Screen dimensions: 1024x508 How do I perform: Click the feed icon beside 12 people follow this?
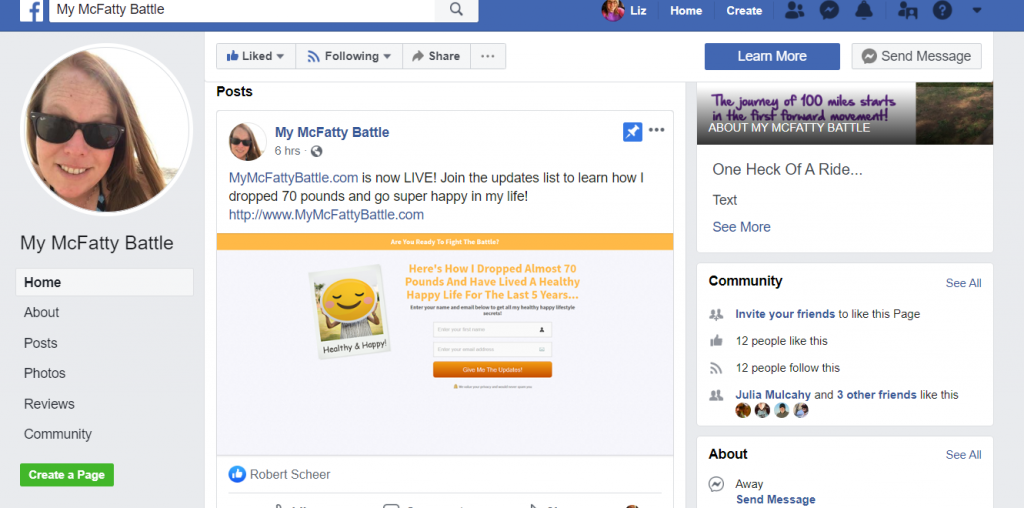[716, 368]
